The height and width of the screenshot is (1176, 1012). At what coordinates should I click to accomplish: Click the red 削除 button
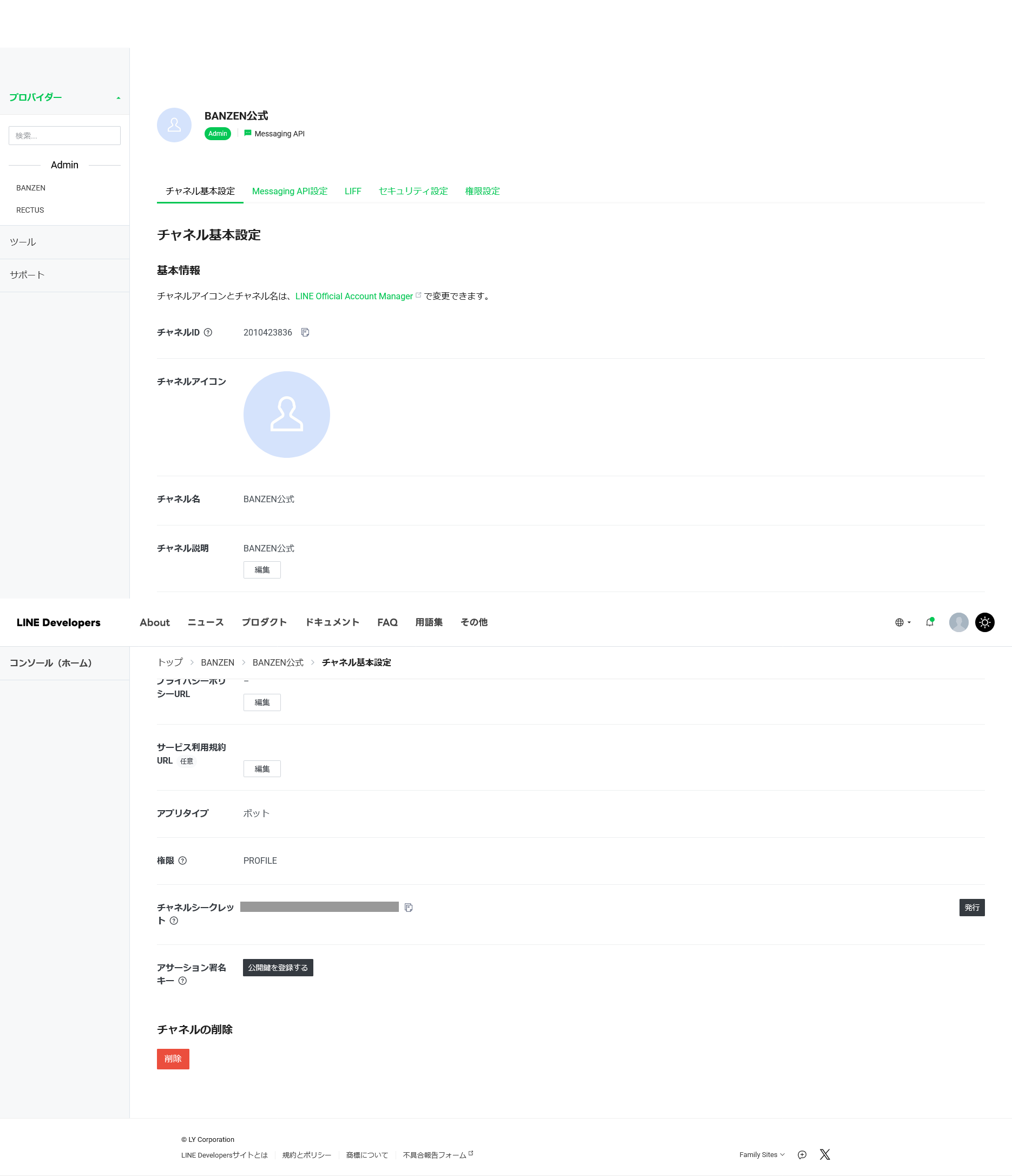coord(173,1059)
